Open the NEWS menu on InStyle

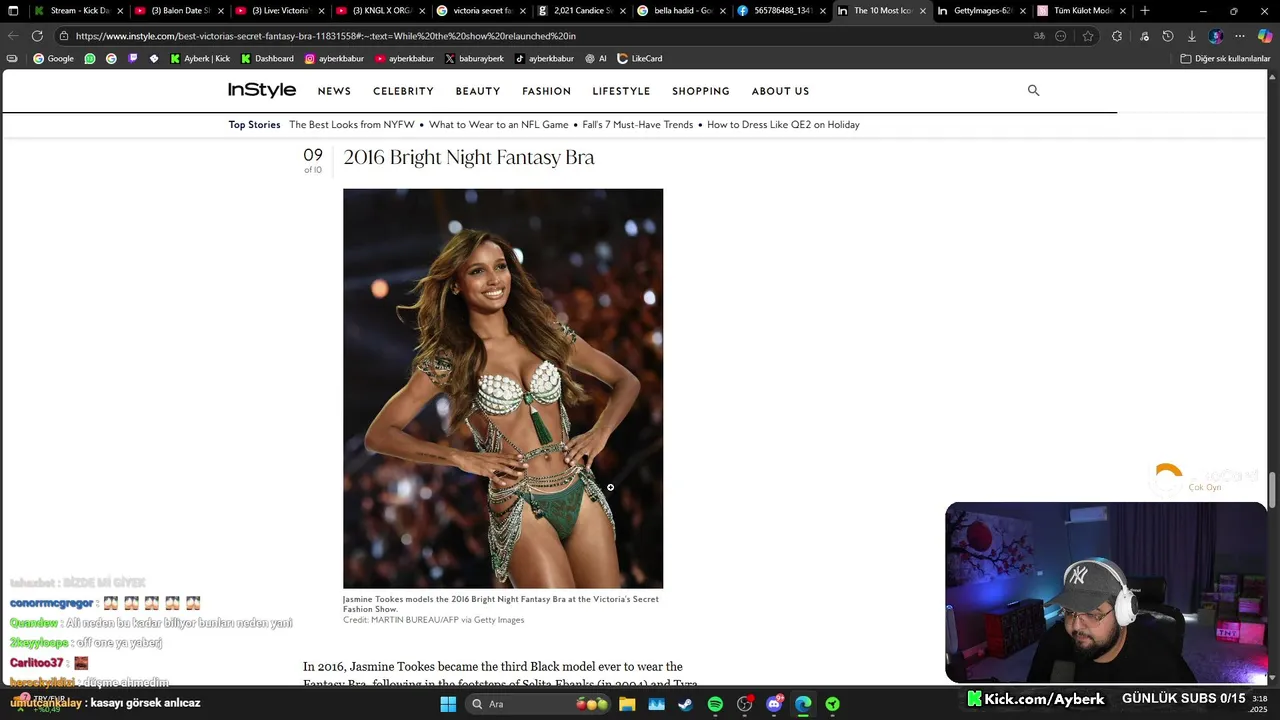(334, 91)
